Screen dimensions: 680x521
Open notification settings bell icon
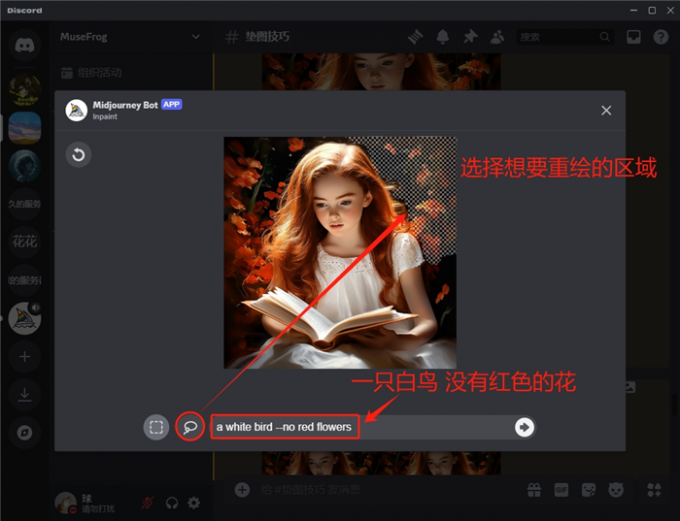[x=443, y=37]
